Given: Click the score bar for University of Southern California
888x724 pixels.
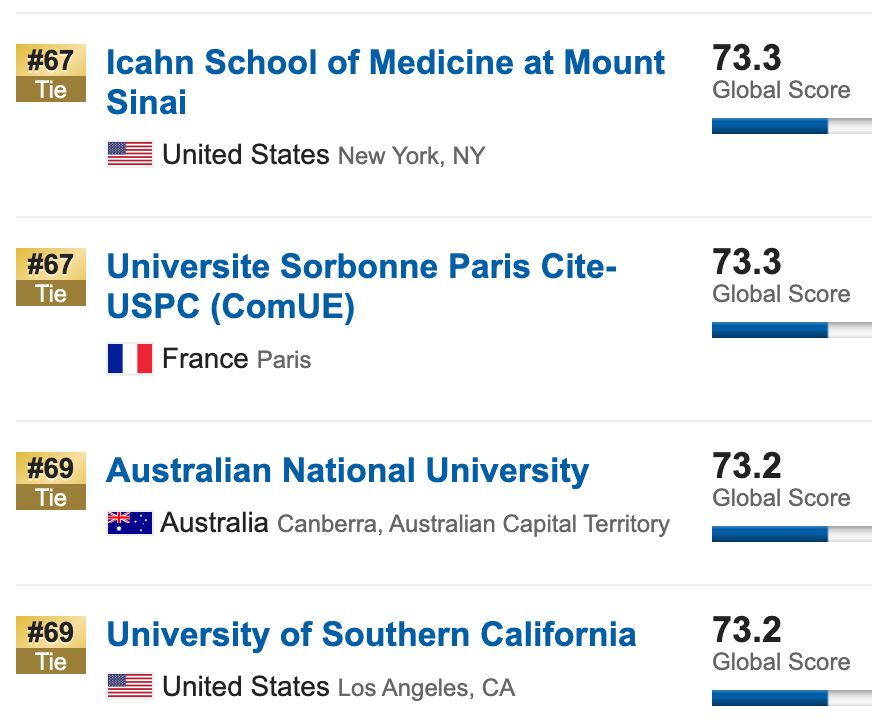Looking at the screenshot, I should tap(791, 698).
